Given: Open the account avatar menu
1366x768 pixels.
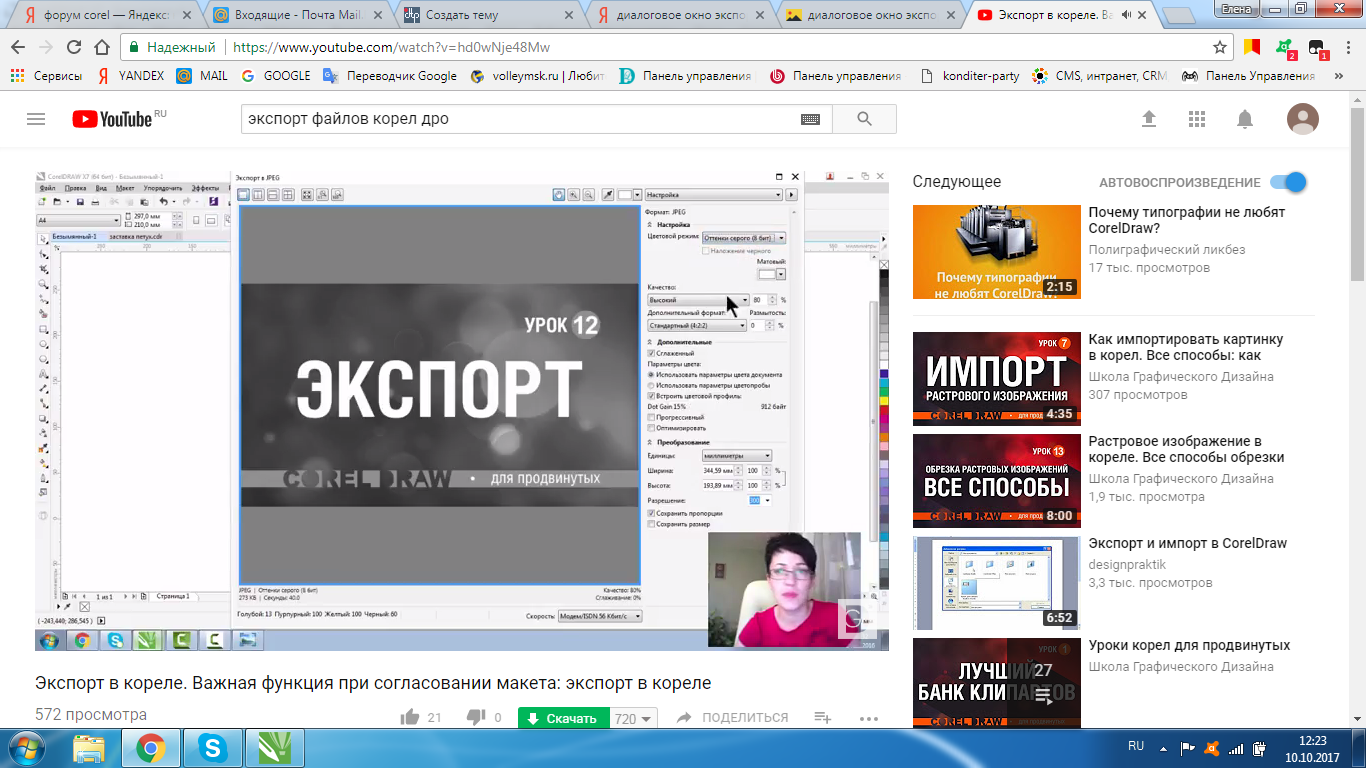Looking at the screenshot, I should [x=1302, y=119].
